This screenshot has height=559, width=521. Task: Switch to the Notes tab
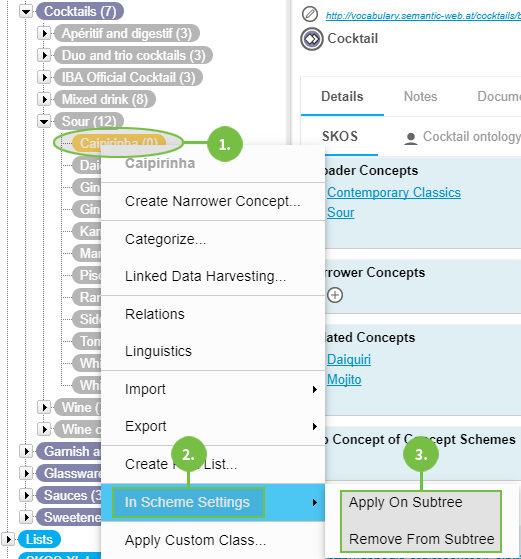click(420, 97)
